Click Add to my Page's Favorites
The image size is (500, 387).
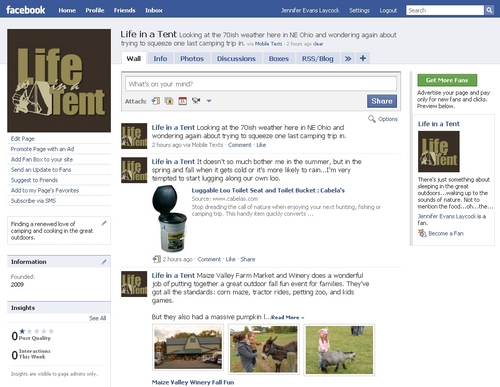45,190
